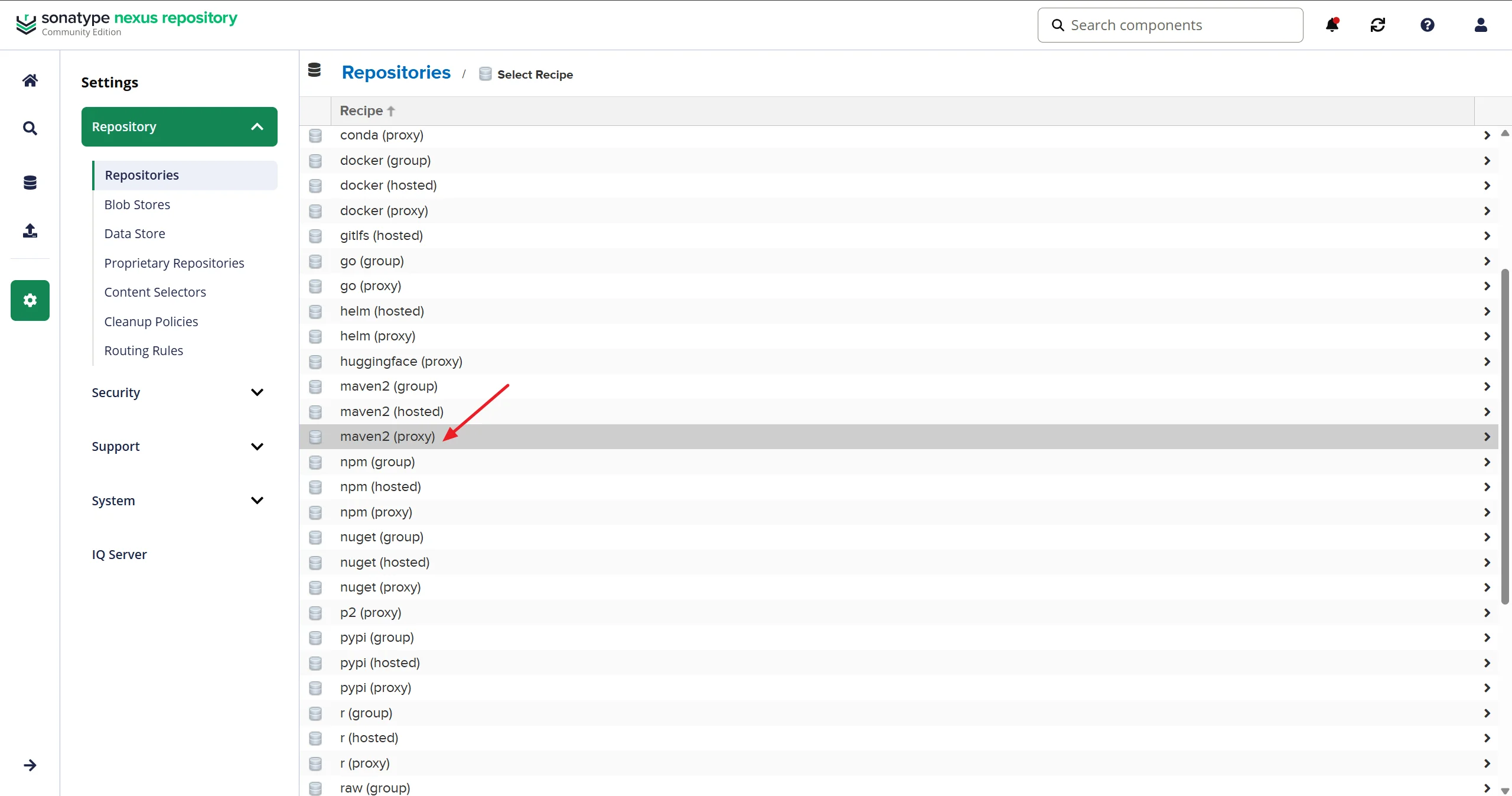Open the browse database icon in left rail

[30, 183]
